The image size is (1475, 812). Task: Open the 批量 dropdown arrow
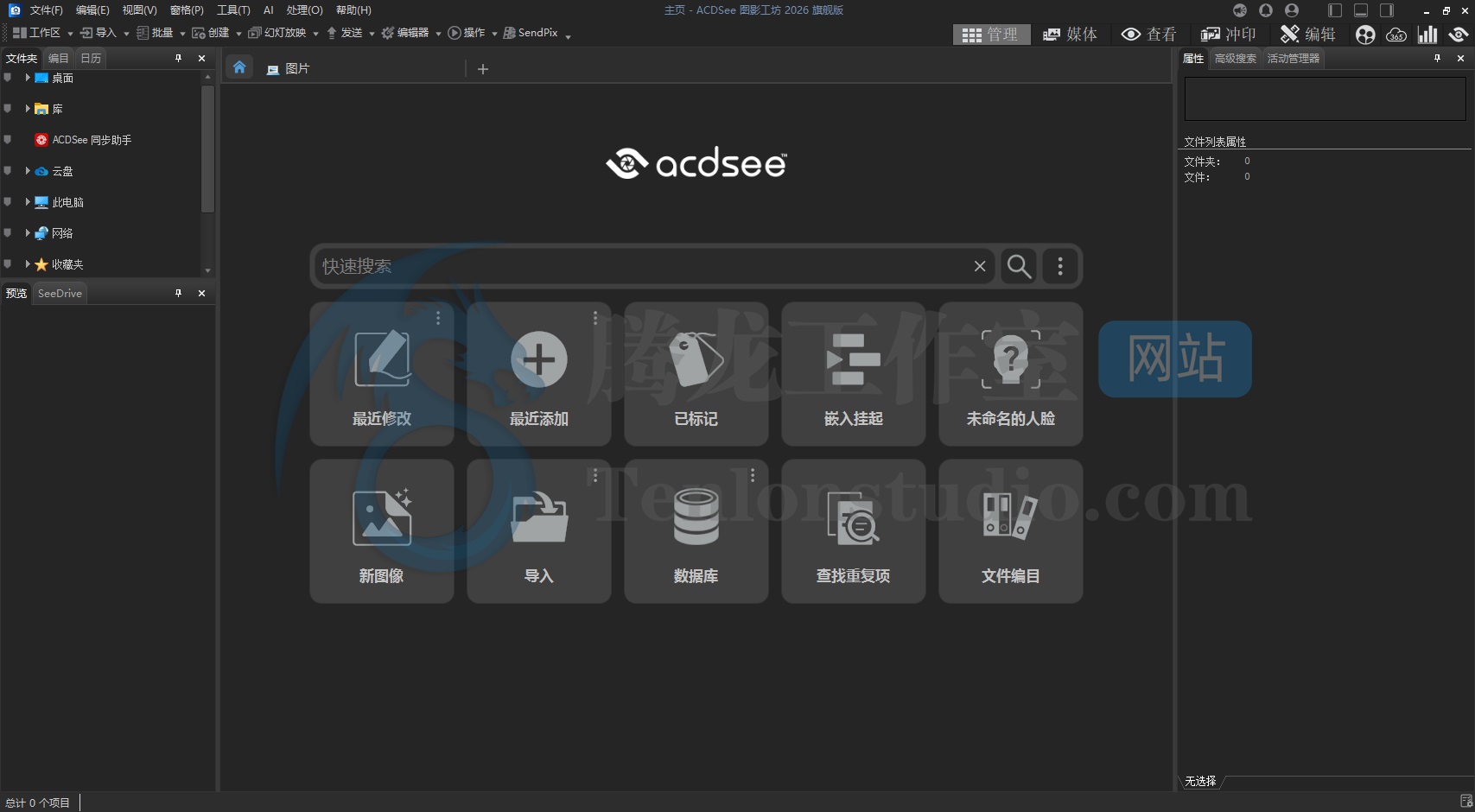[182, 33]
